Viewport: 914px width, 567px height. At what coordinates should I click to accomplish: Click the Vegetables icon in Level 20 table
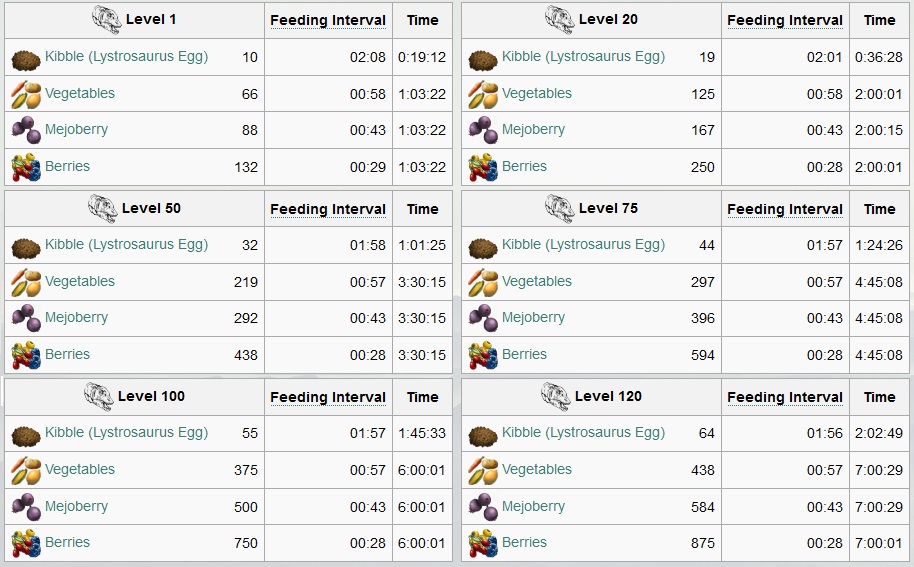[483, 95]
